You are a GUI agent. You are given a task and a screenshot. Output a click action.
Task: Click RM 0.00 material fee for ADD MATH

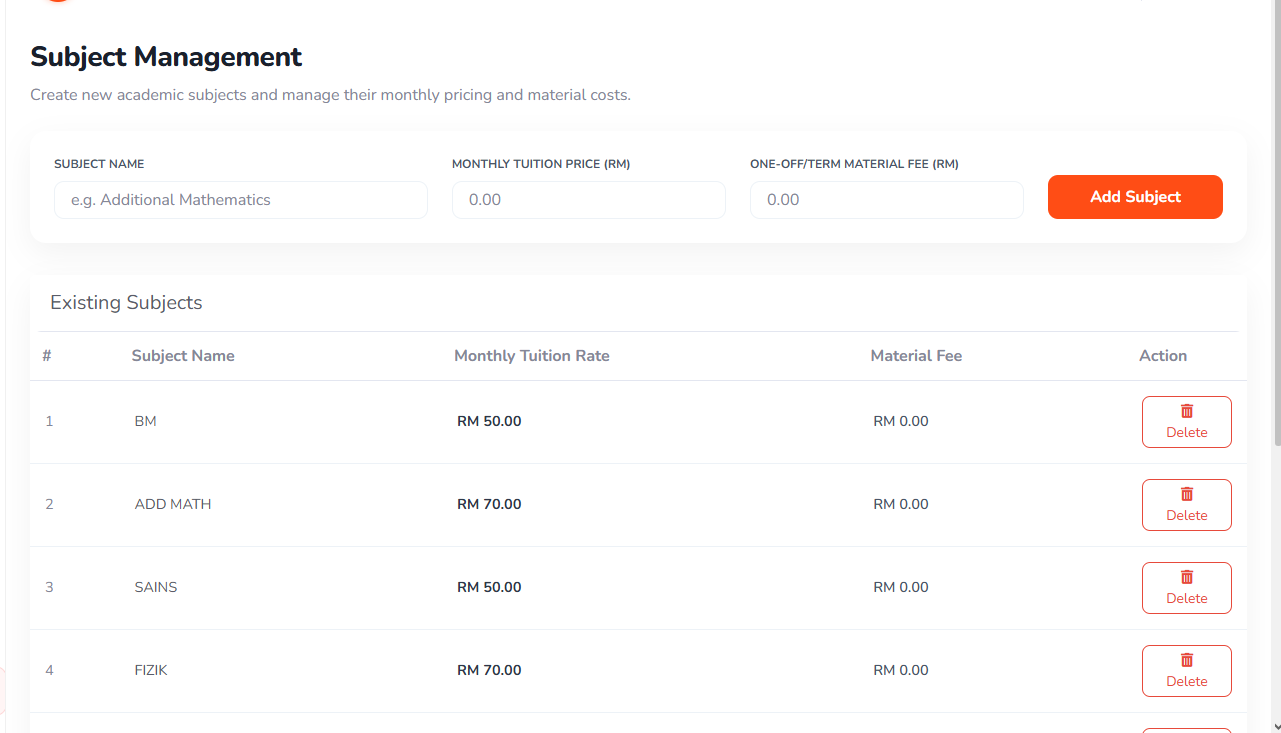901,505
